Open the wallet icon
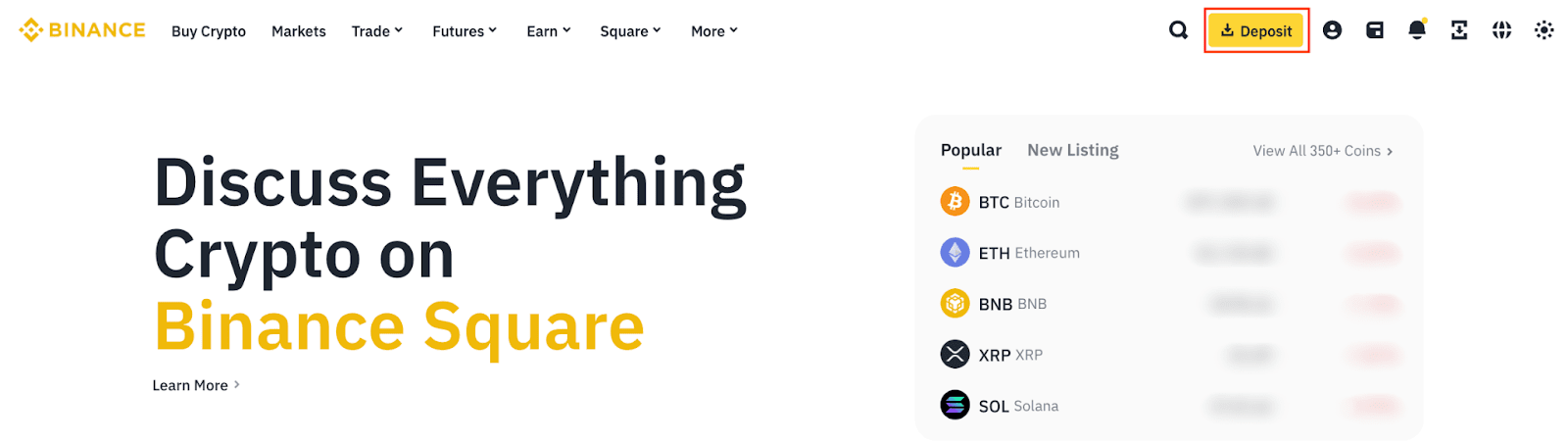 (1375, 30)
